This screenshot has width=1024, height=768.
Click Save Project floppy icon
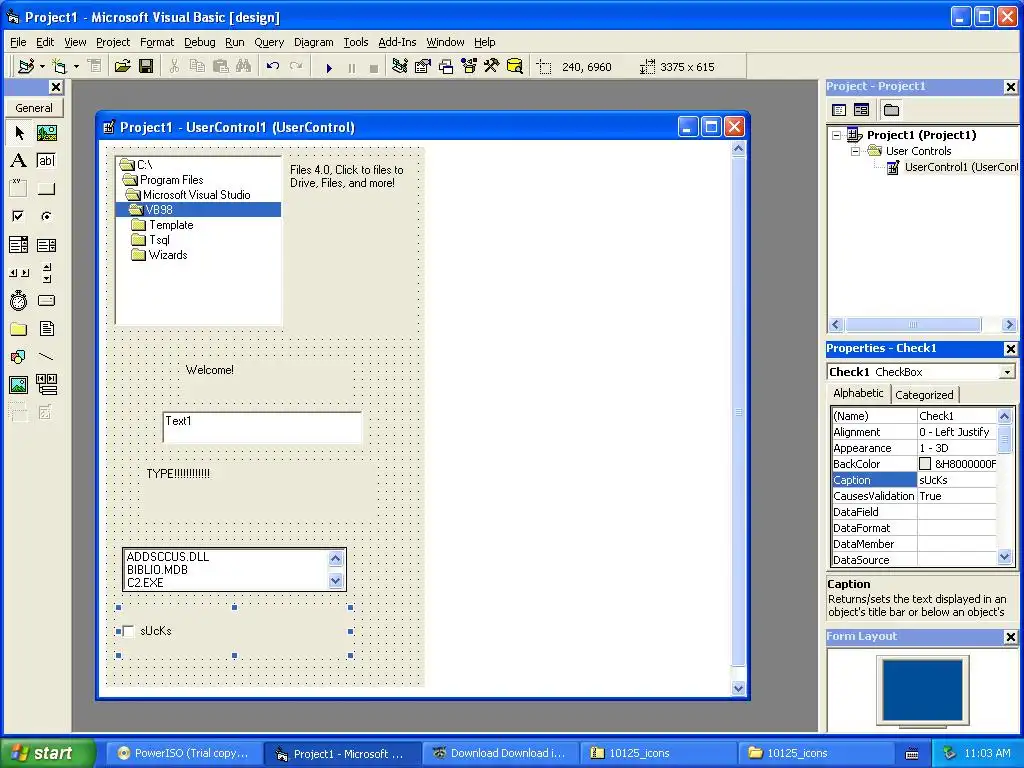(146, 67)
